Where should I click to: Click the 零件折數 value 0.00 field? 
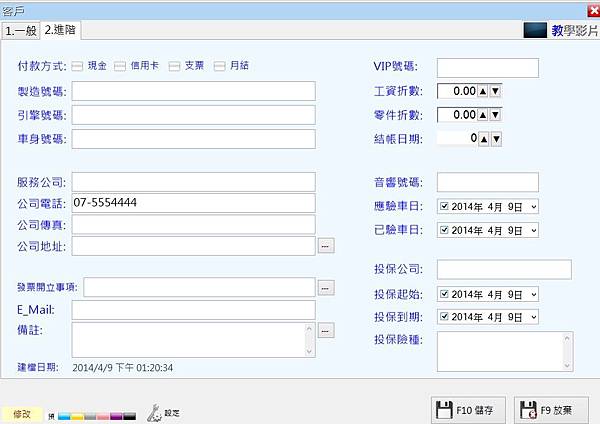click(x=458, y=115)
